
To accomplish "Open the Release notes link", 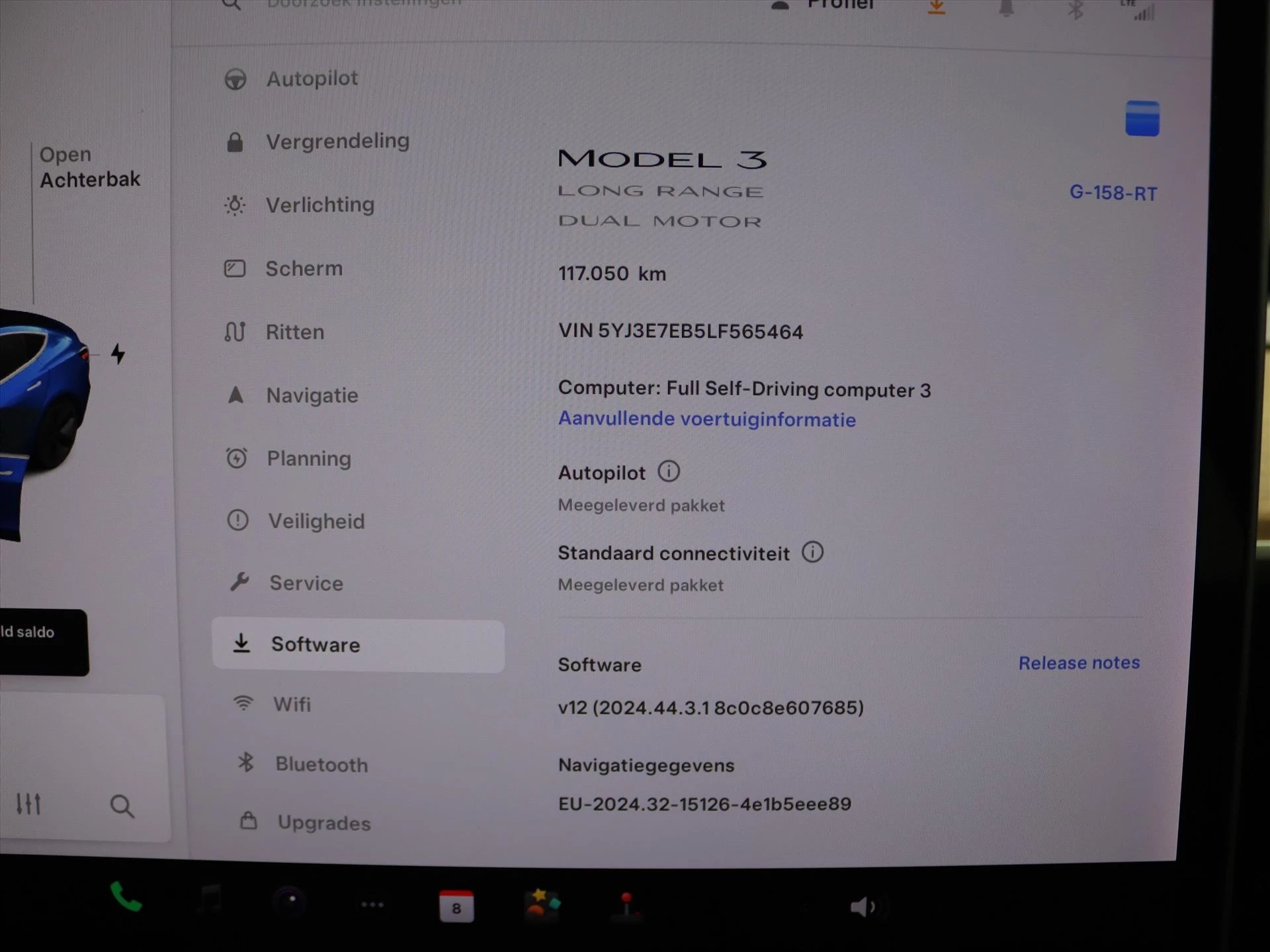I will coord(1079,662).
